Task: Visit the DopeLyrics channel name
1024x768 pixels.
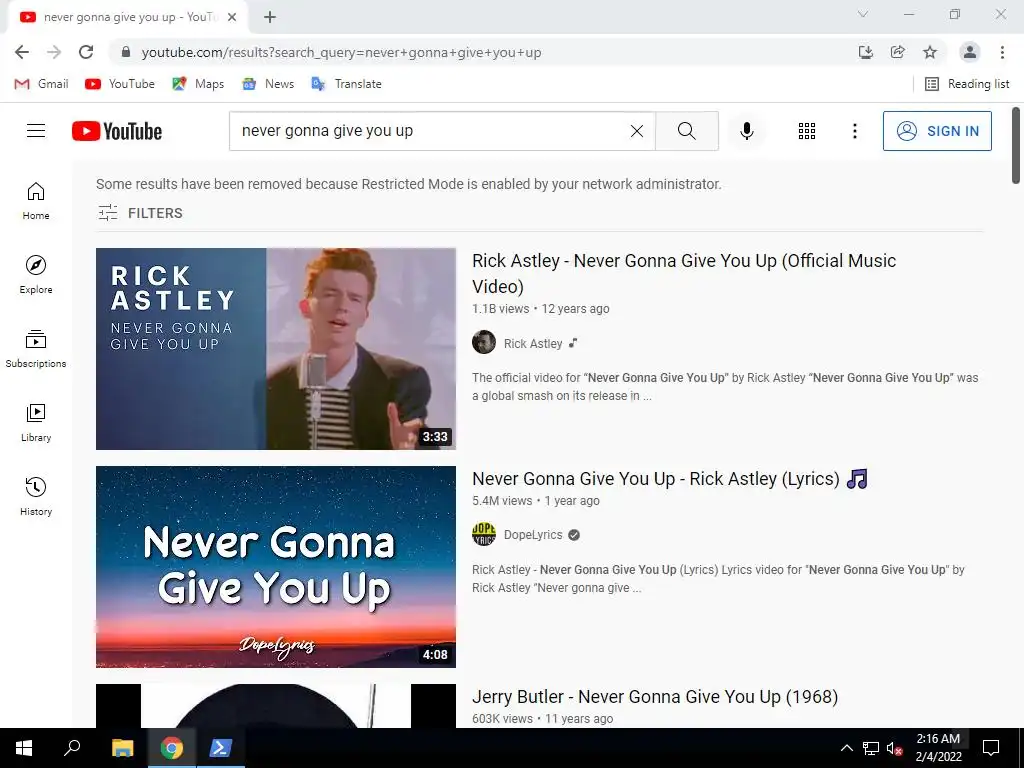Action: pyautogui.click(x=533, y=535)
